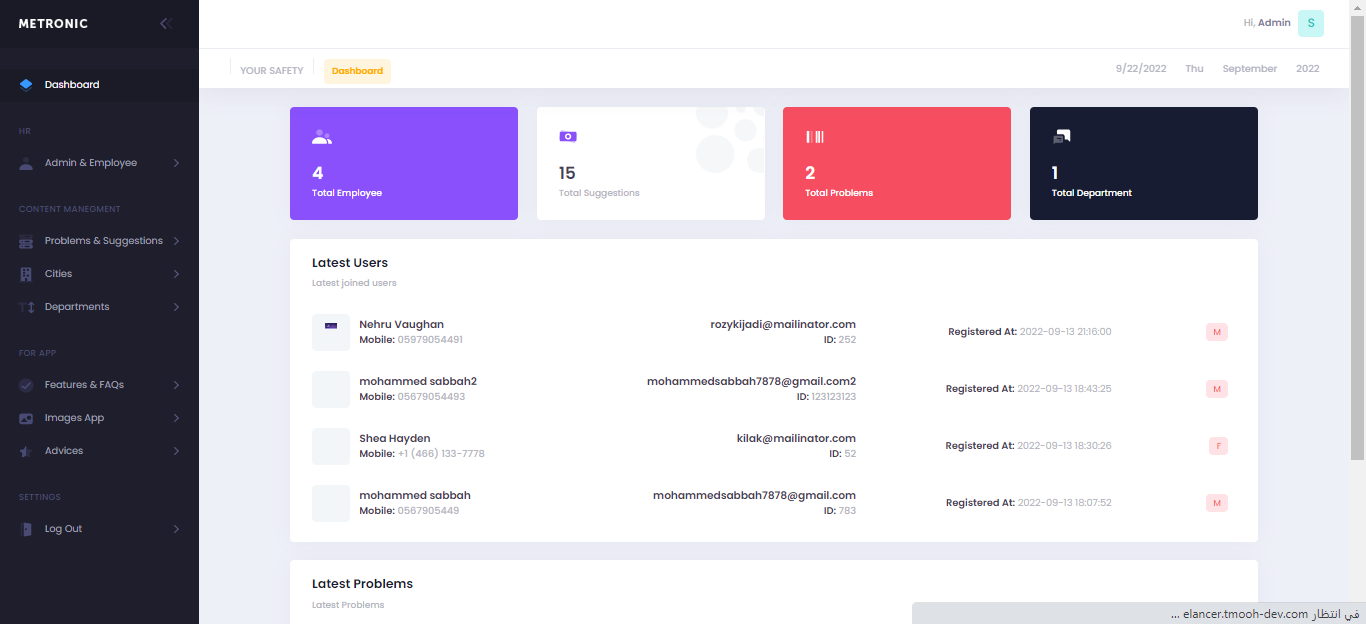Click the Total Department chat icon
This screenshot has height=624, width=1366.
tap(1061, 137)
